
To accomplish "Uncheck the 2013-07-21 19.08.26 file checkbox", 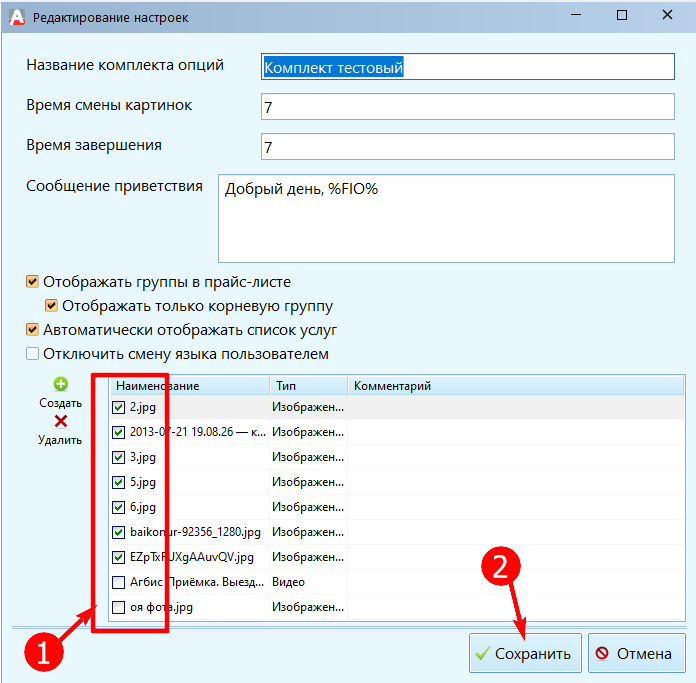I will [119, 432].
